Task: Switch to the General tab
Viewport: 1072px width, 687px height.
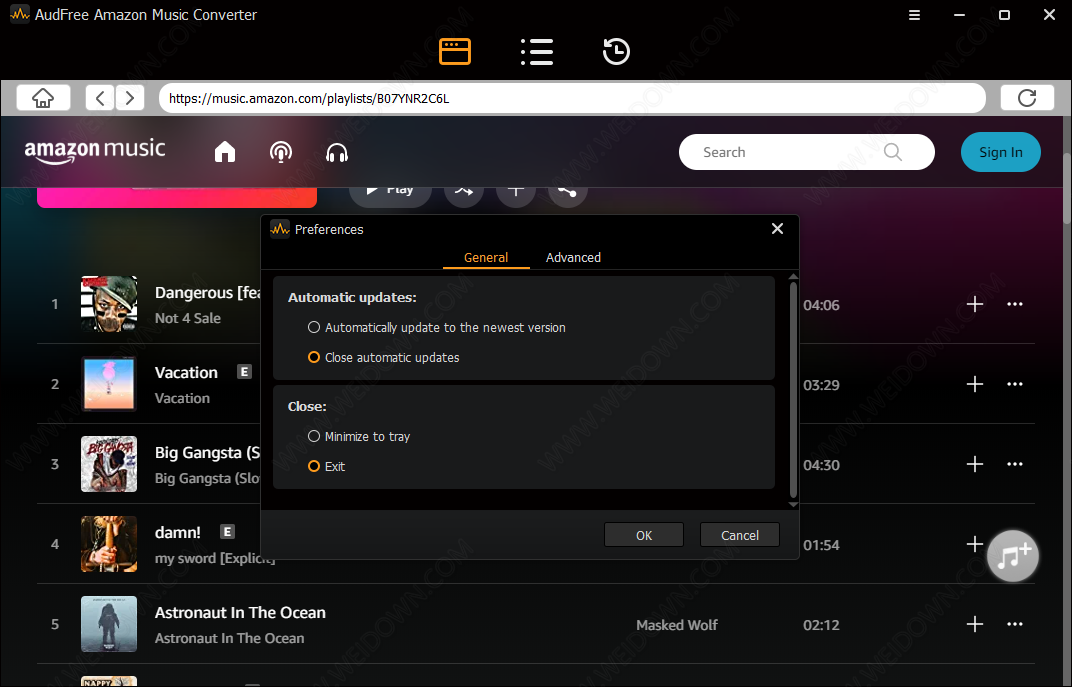Action: point(486,257)
